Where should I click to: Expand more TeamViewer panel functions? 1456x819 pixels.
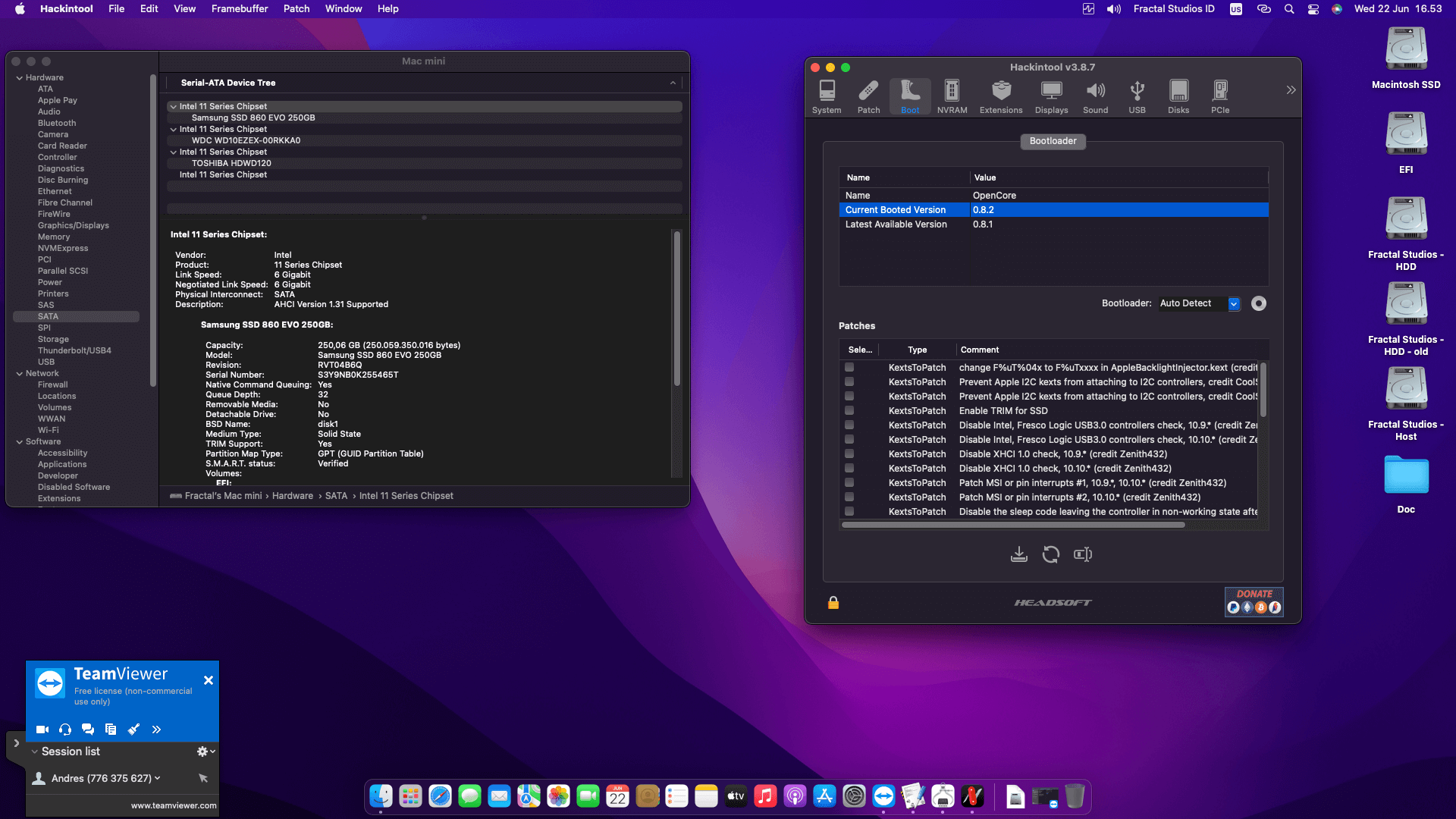click(156, 730)
